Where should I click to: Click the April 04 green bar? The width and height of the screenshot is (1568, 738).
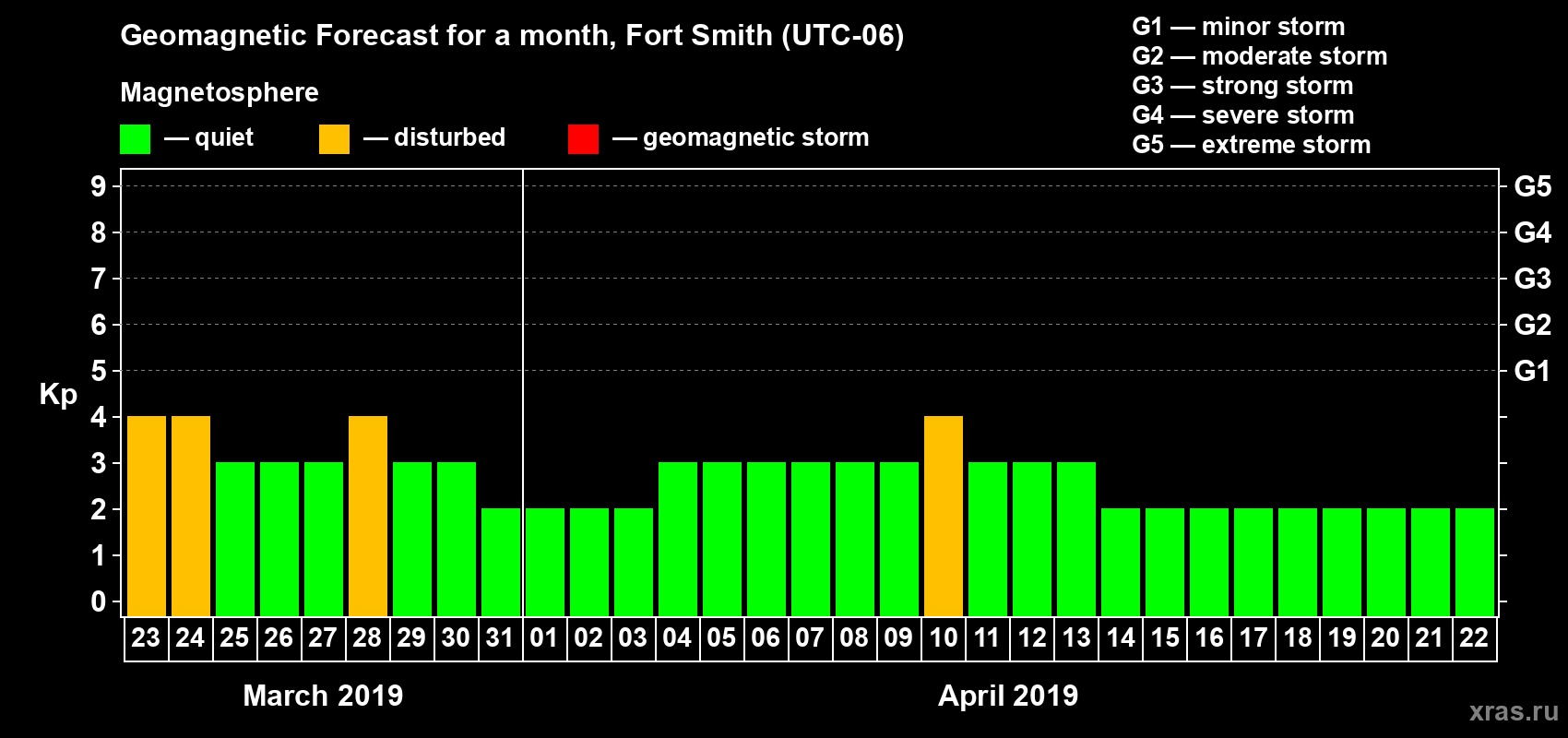pyautogui.click(x=678, y=540)
